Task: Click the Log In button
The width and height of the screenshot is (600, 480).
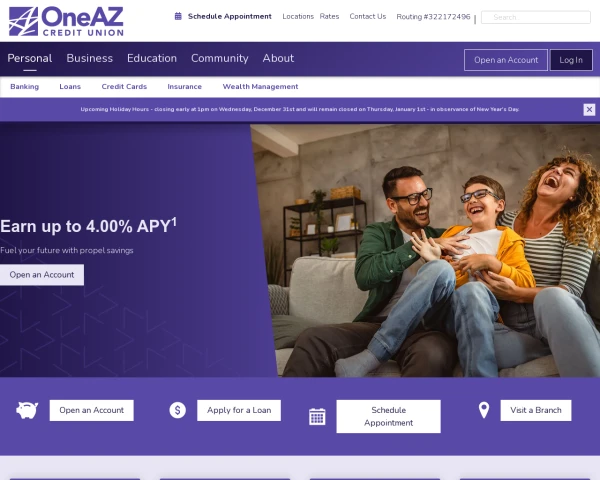Action: [571, 60]
